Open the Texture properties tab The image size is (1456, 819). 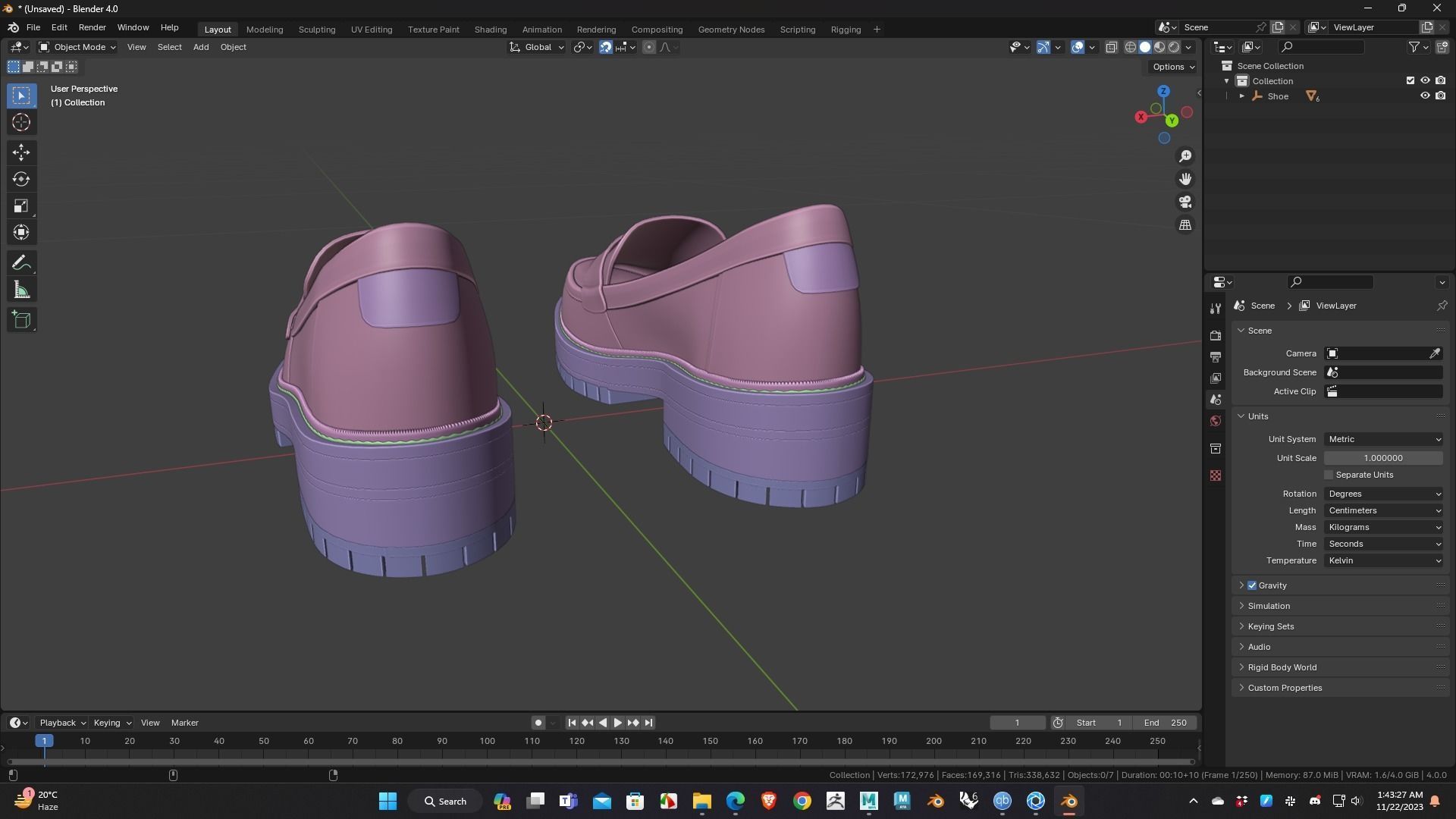(1216, 475)
